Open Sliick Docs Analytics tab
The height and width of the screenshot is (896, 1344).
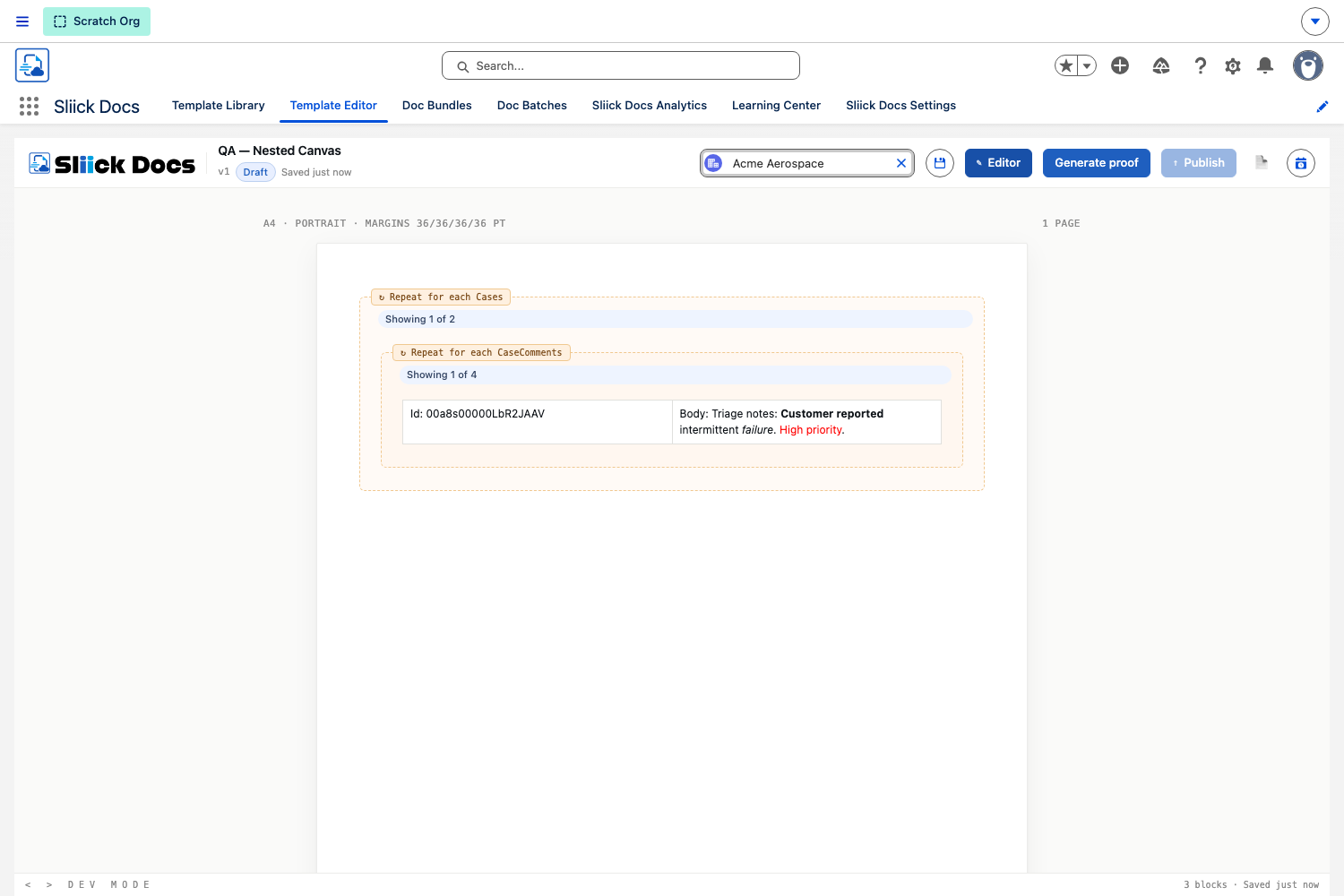point(650,106)
